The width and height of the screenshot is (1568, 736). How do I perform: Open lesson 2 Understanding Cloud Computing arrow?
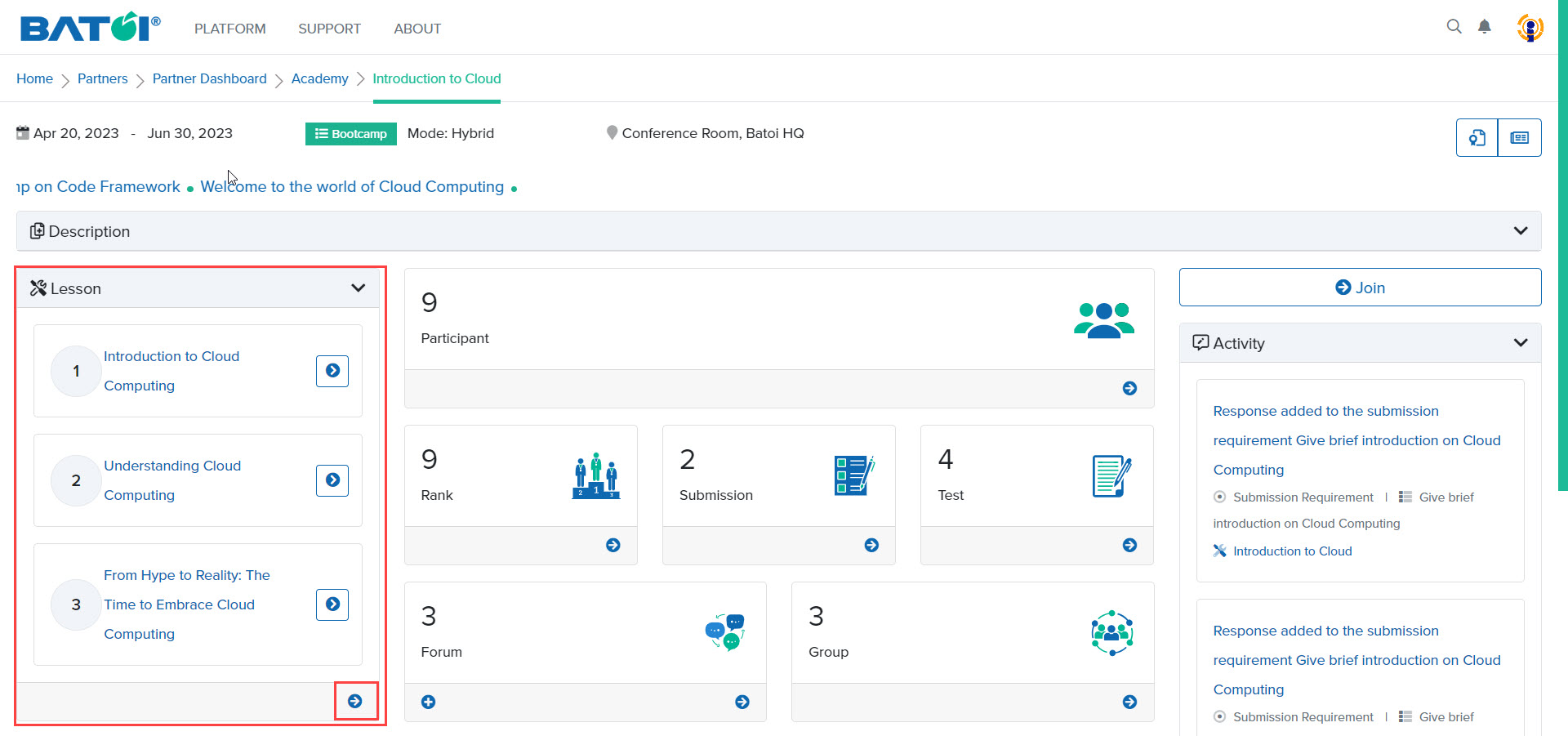[x=332, y=480]
